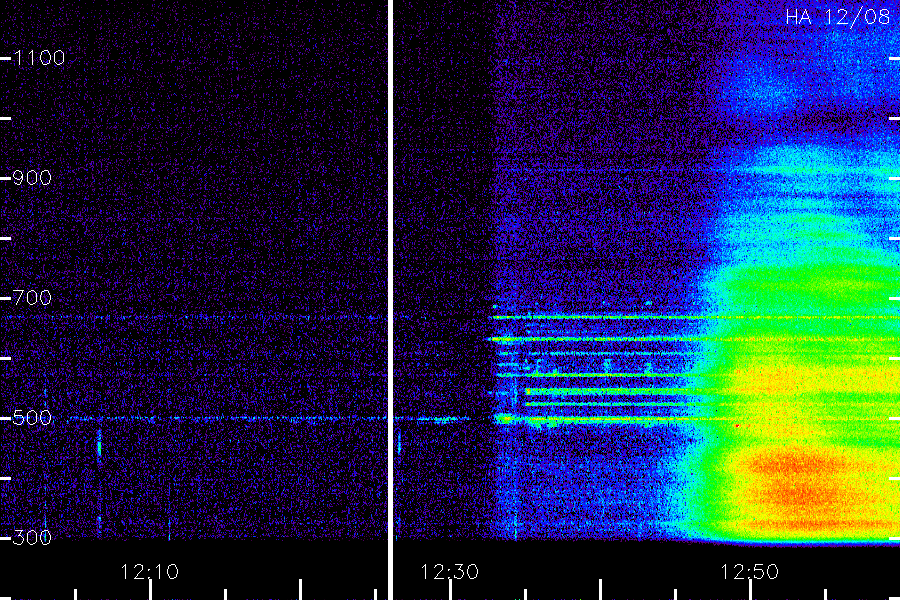This screenshot has height=600, width=900.
Task: Click the HA 12/08 station date label
Action: tap(837, 17)
